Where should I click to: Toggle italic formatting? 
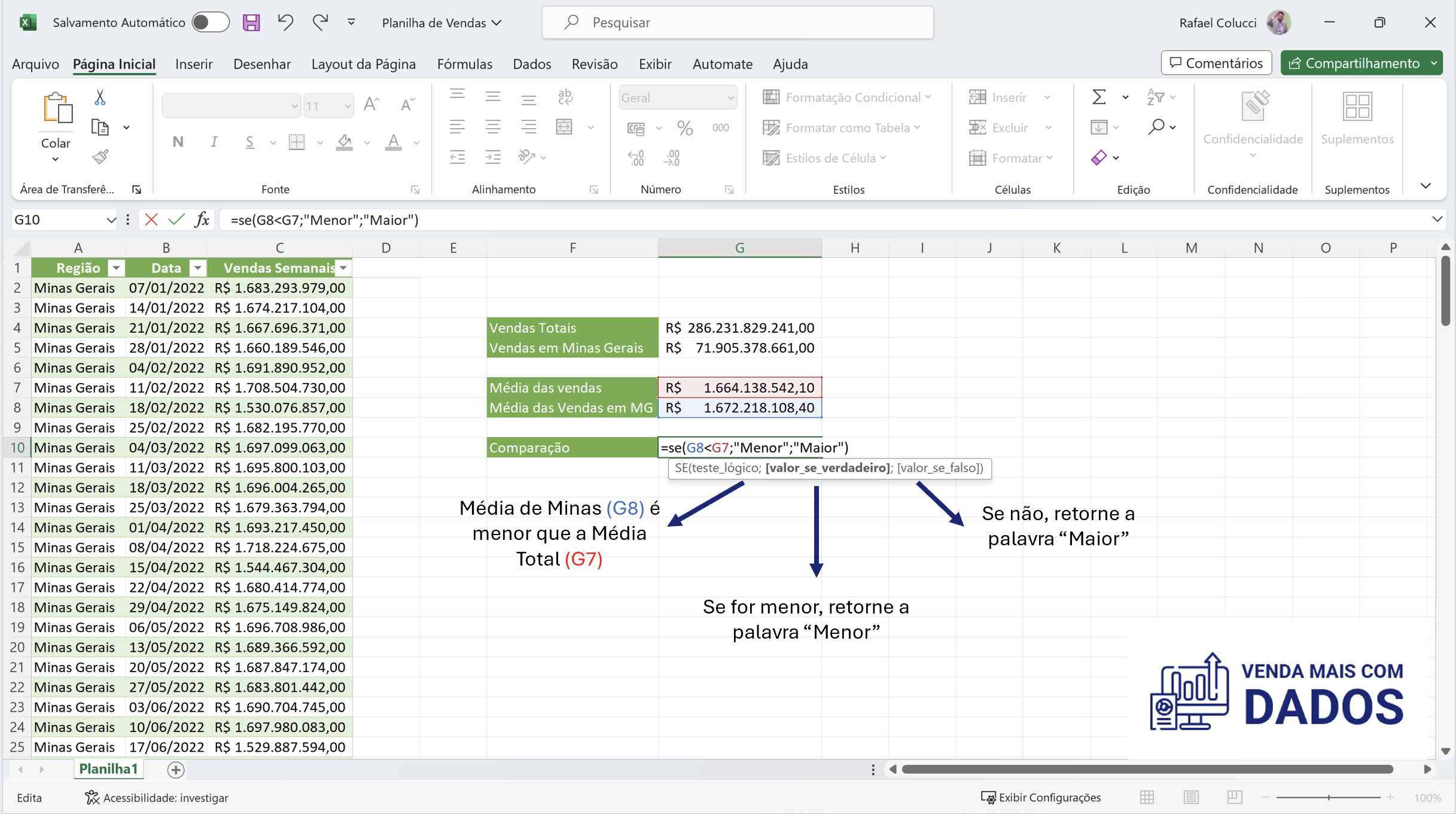214,142
